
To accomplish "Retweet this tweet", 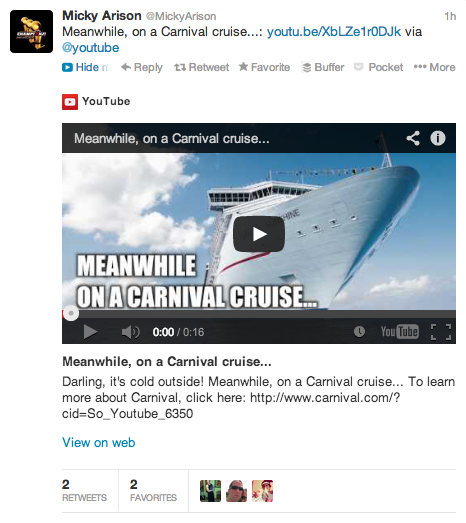I will pos(201,67).
